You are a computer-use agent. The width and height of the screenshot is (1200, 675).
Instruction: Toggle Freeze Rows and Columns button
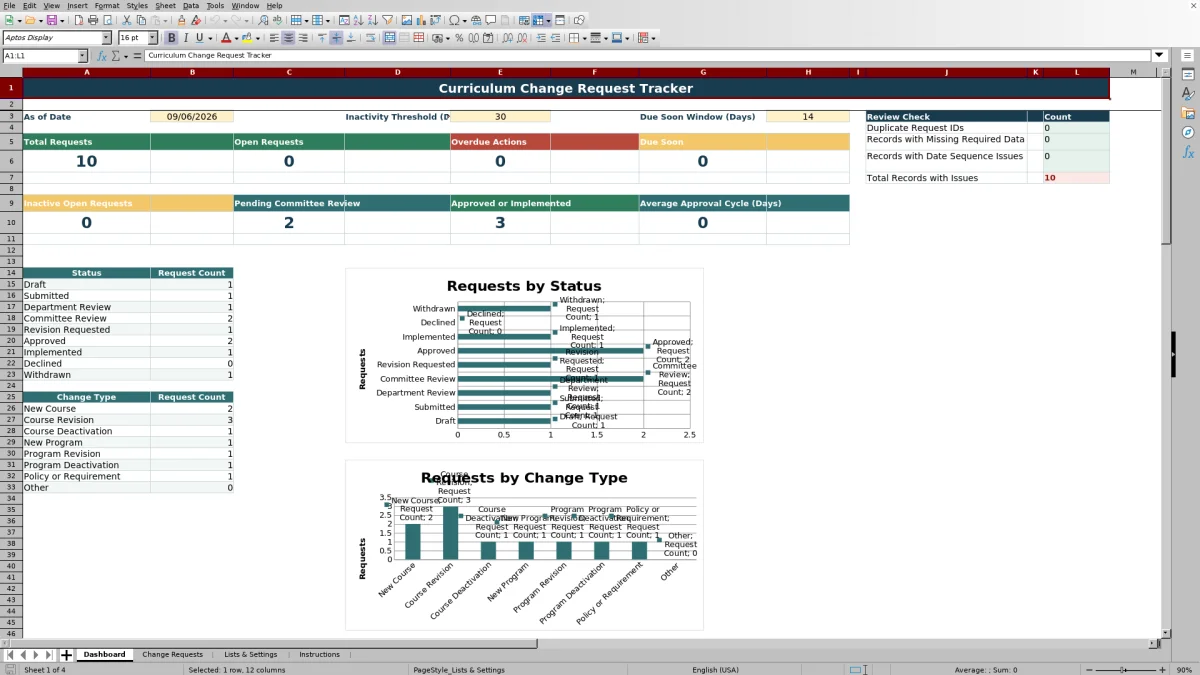(538, 20)
